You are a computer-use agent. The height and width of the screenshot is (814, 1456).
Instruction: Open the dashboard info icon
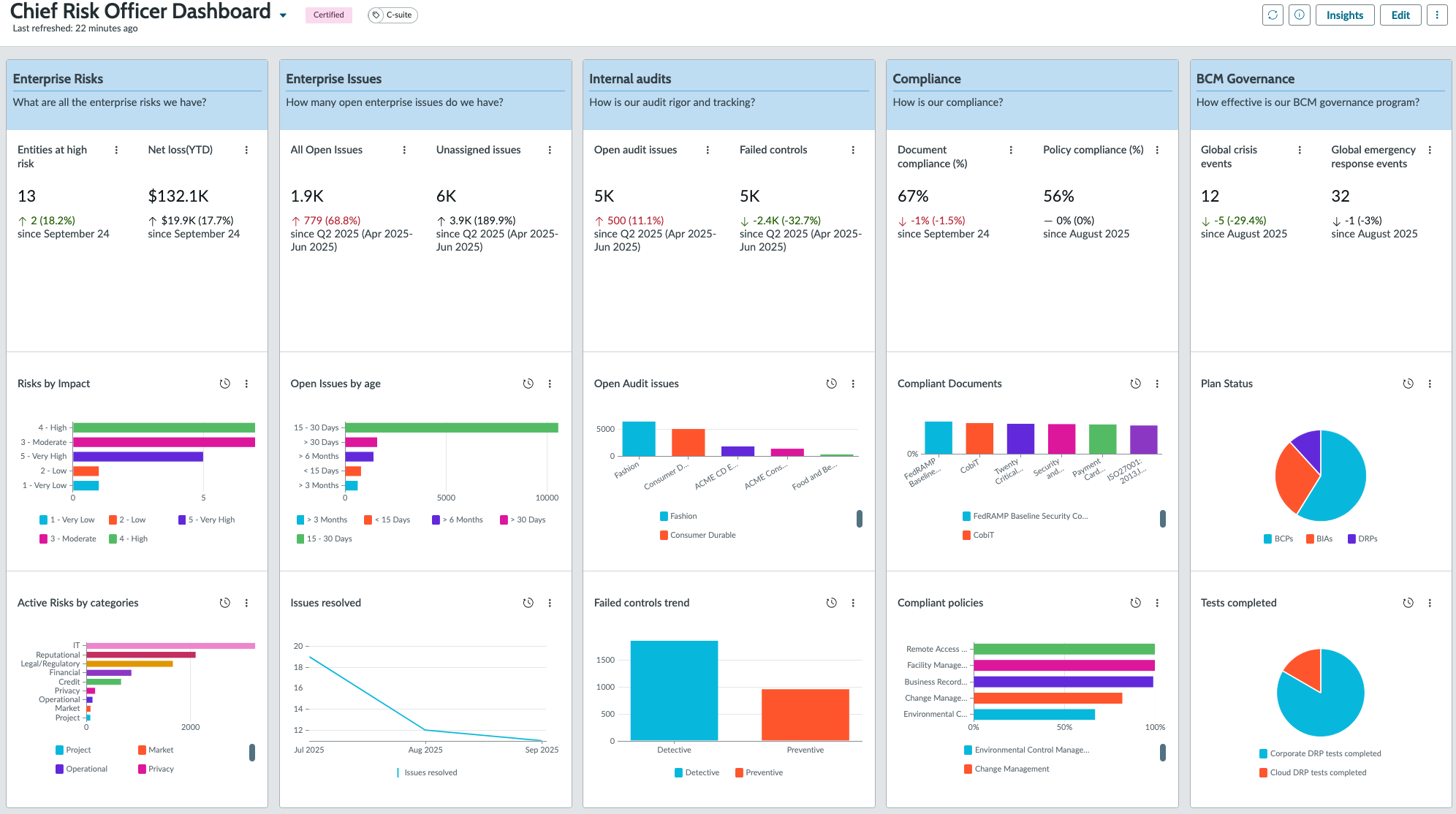(x=1299, y=15)
